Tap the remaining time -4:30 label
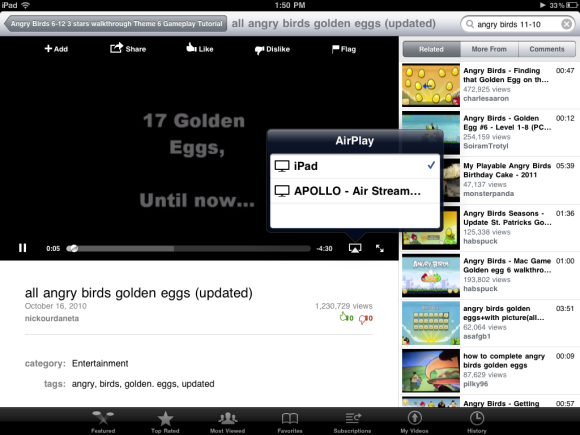Image resolution: width=580 pixels, height=435 pixels. (x=324, y=249)
